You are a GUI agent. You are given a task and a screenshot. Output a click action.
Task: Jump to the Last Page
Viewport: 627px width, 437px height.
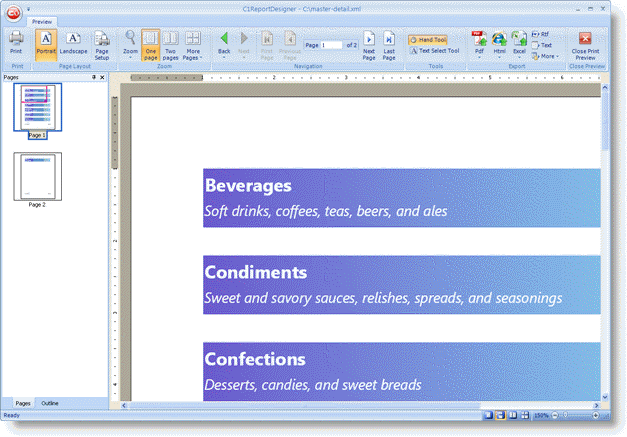[389, 45]
